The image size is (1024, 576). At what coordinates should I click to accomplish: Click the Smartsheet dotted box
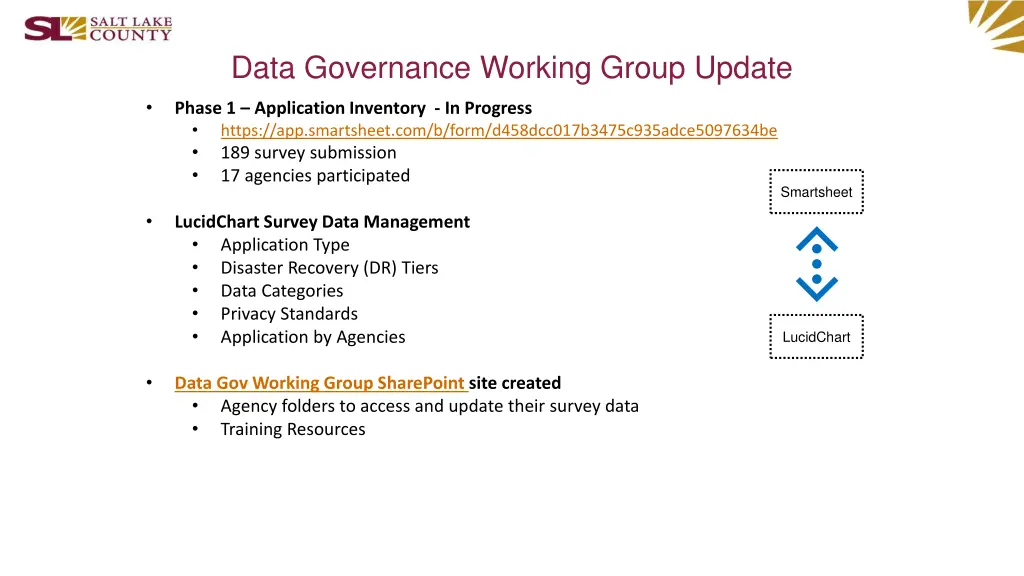(x=816, y=191)
